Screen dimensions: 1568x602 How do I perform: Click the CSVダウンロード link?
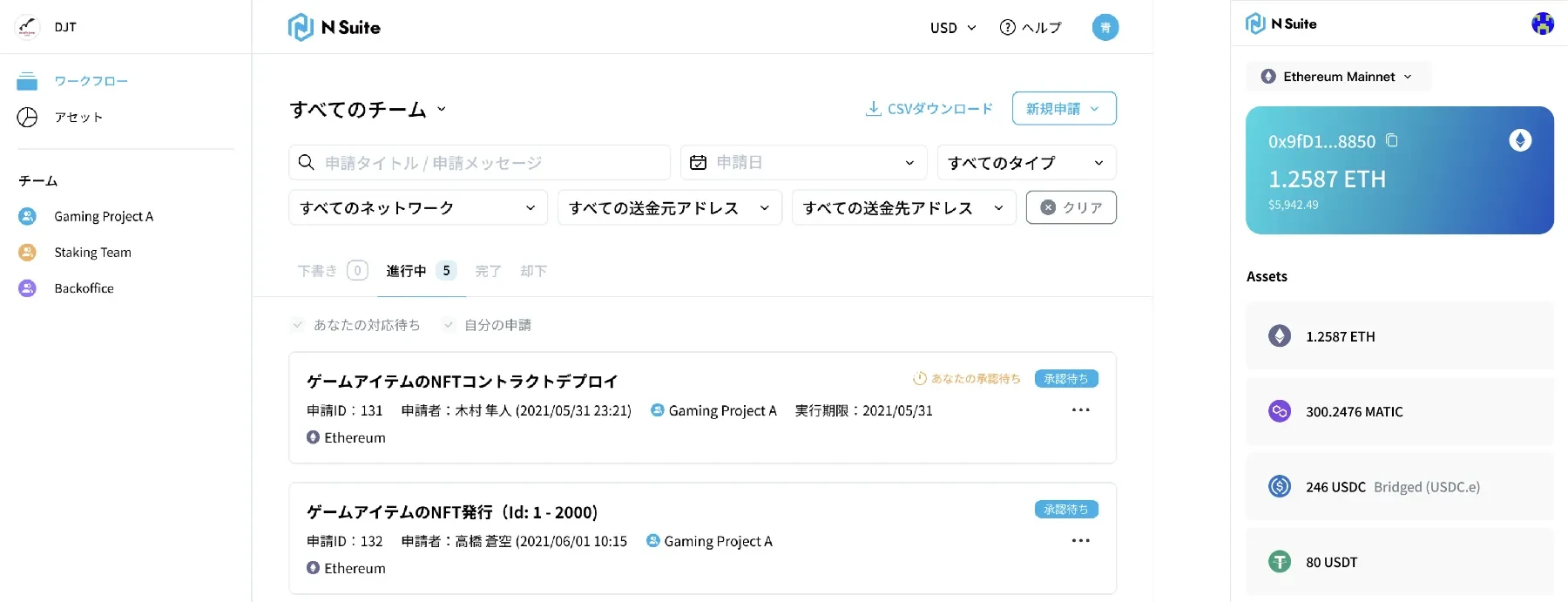pyautogui.click(x=929, y=109)
